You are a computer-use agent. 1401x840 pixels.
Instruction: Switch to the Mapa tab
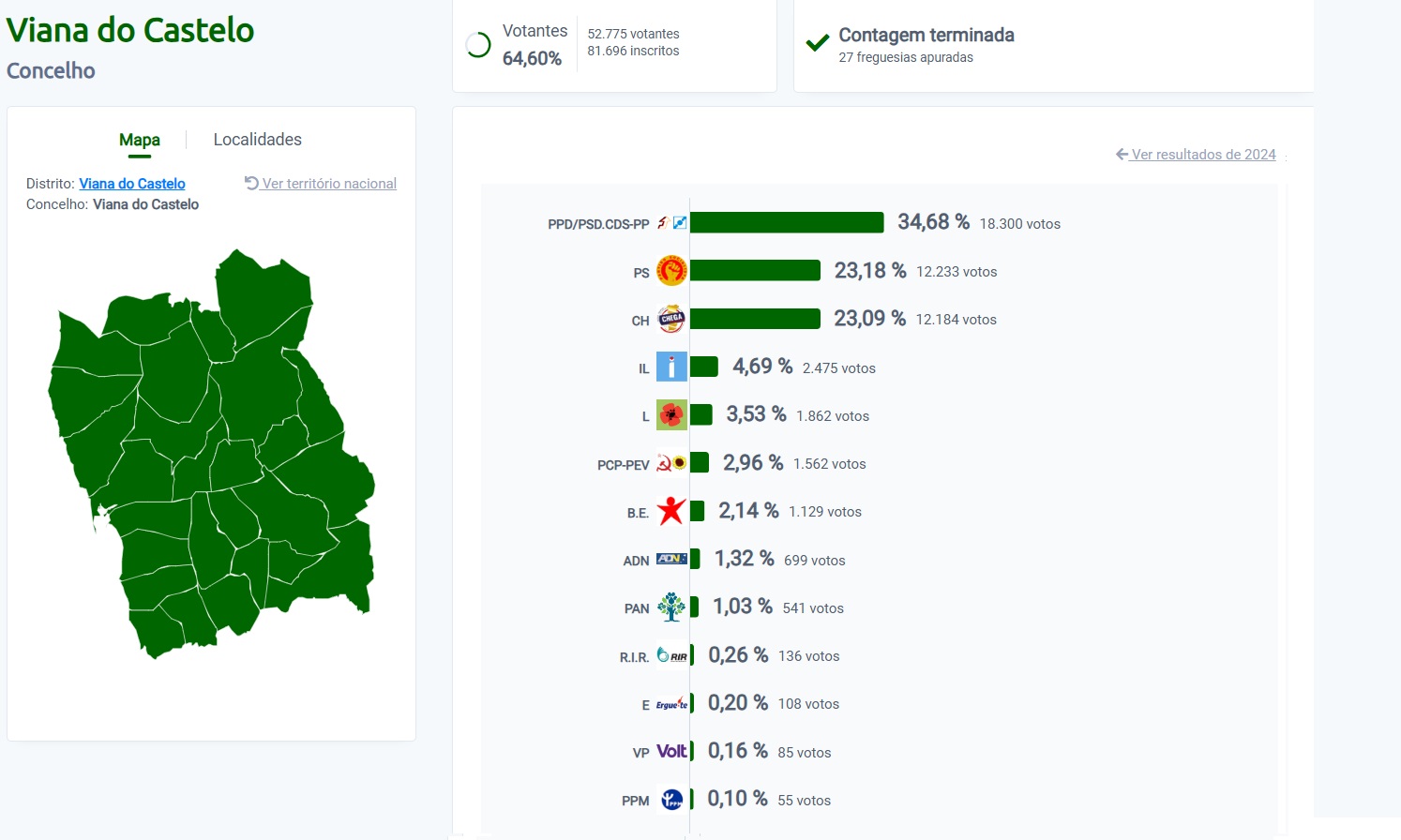(x=140, y=140)
